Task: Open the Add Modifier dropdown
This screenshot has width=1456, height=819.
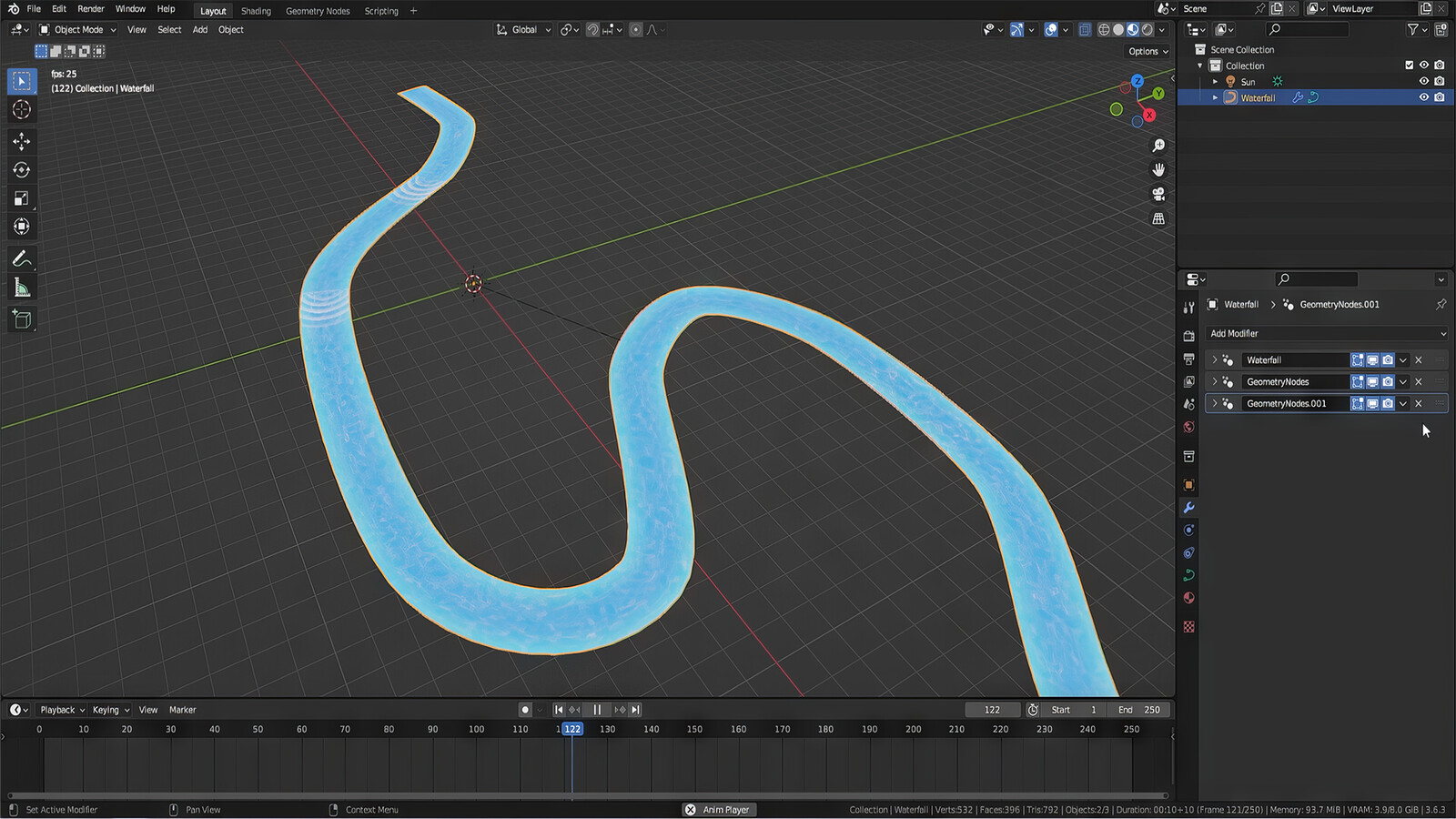Action: [x=1326, y=333]
